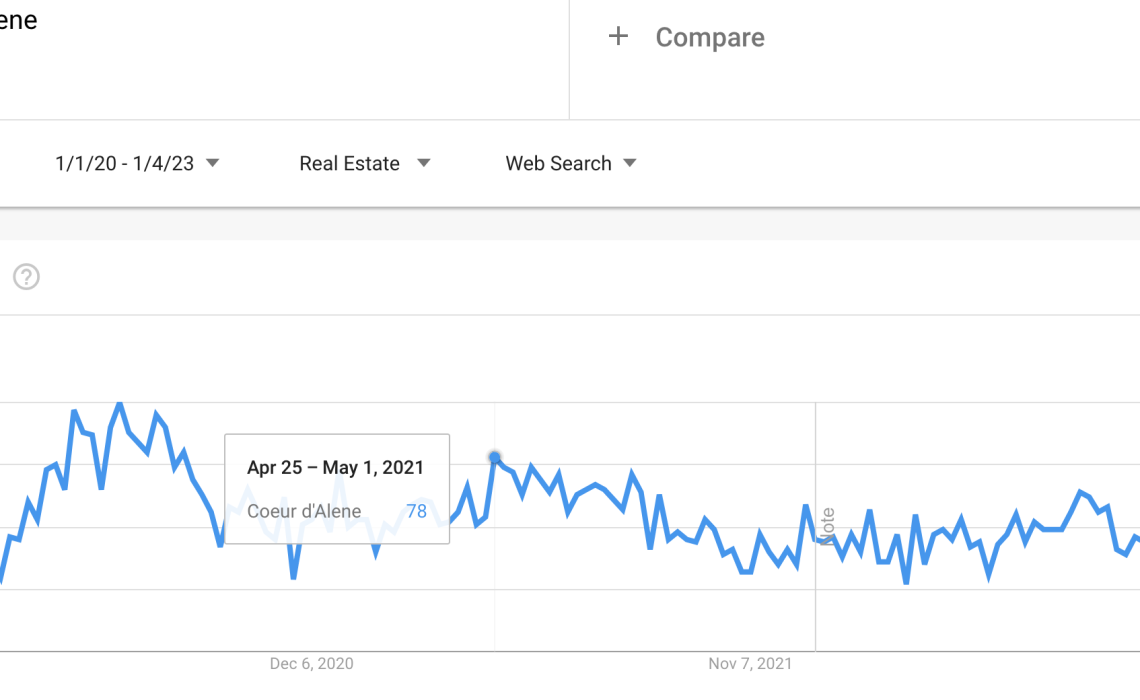Add a comparison via the Compare text
The height and width of the screenshot is (700, 1140).
click(710, 38)
